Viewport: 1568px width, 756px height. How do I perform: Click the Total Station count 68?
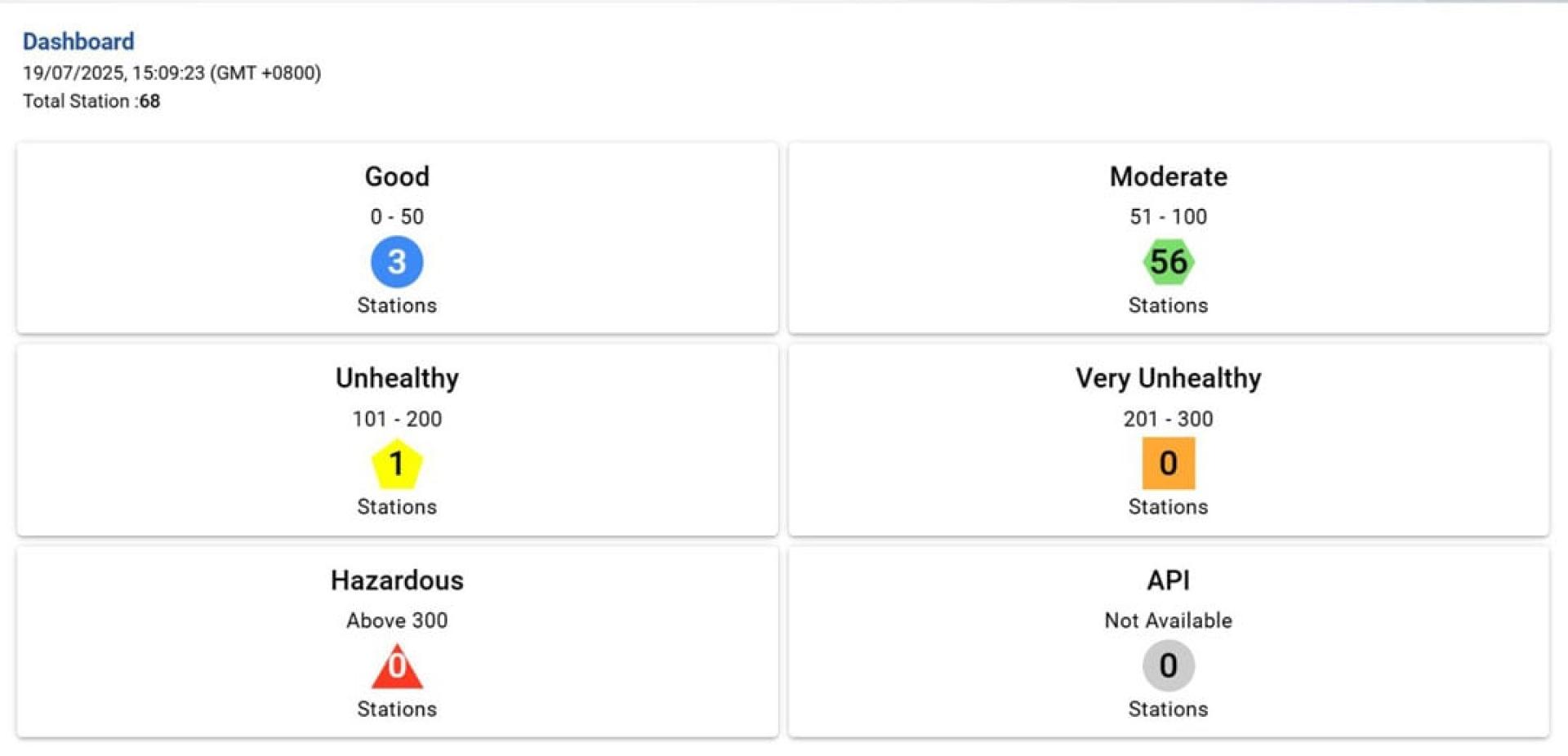click(x=149, y=101)
